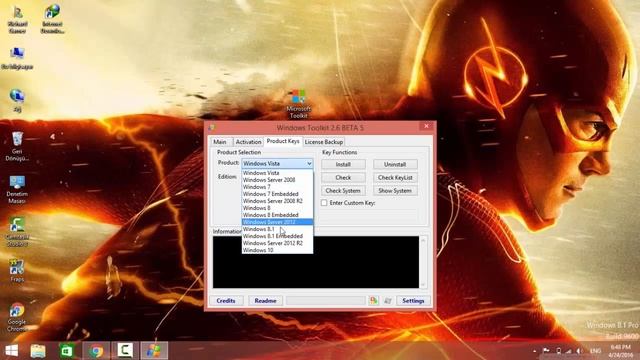Pick Windows 7 Embedded option
This screenshot has height=360, width=640.
(278, 194)
